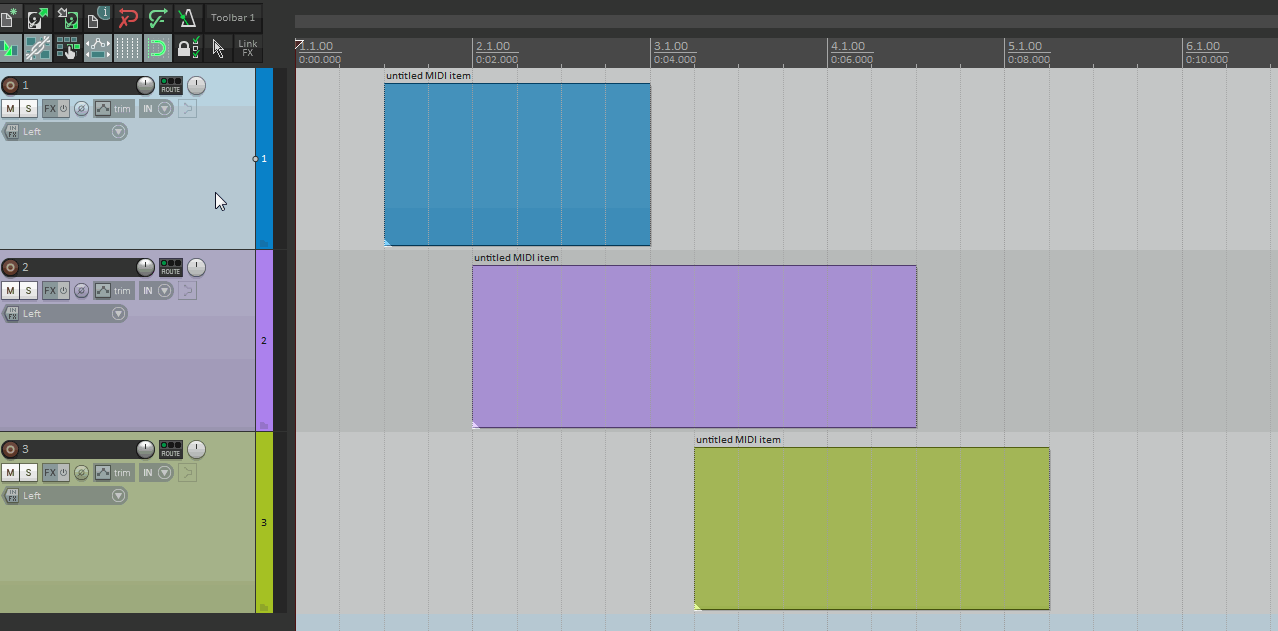This screenshot has width=1278, height=631.
Task: Click the Link FX button
Action: [x=247, y=48]
